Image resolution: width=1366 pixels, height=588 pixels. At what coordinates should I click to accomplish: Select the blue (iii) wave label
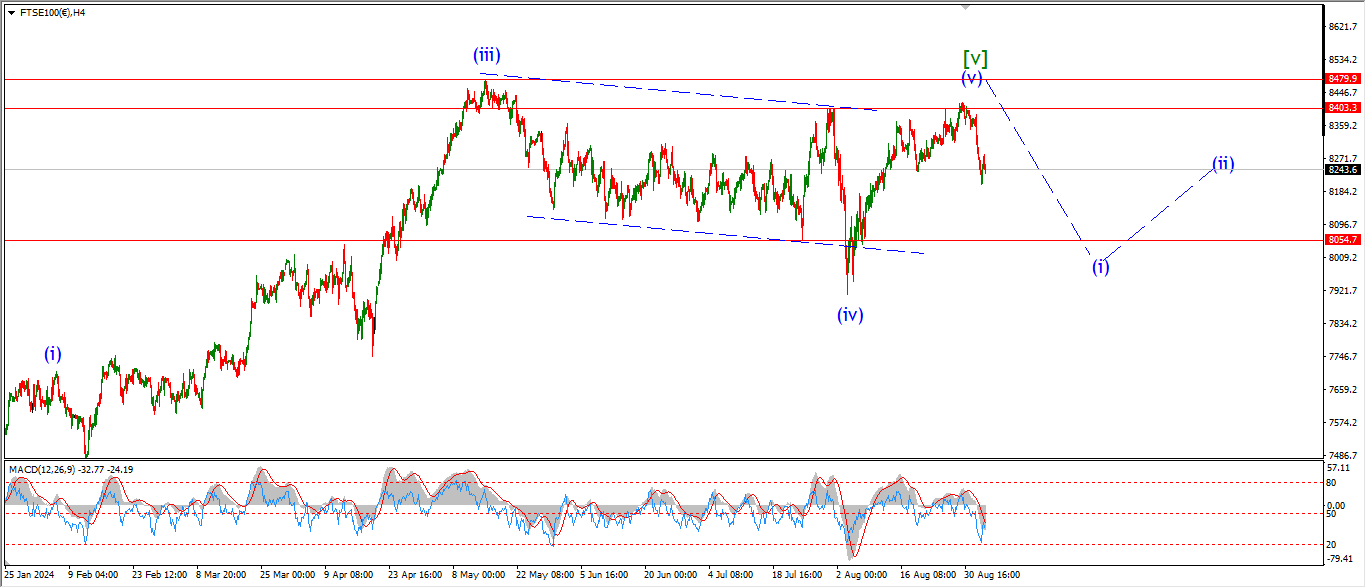487,56
